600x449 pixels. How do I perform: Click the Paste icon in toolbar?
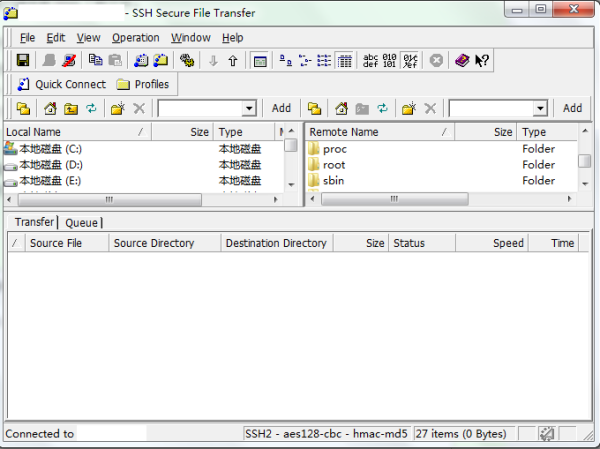pyautogui.click(x=115, y=60)
